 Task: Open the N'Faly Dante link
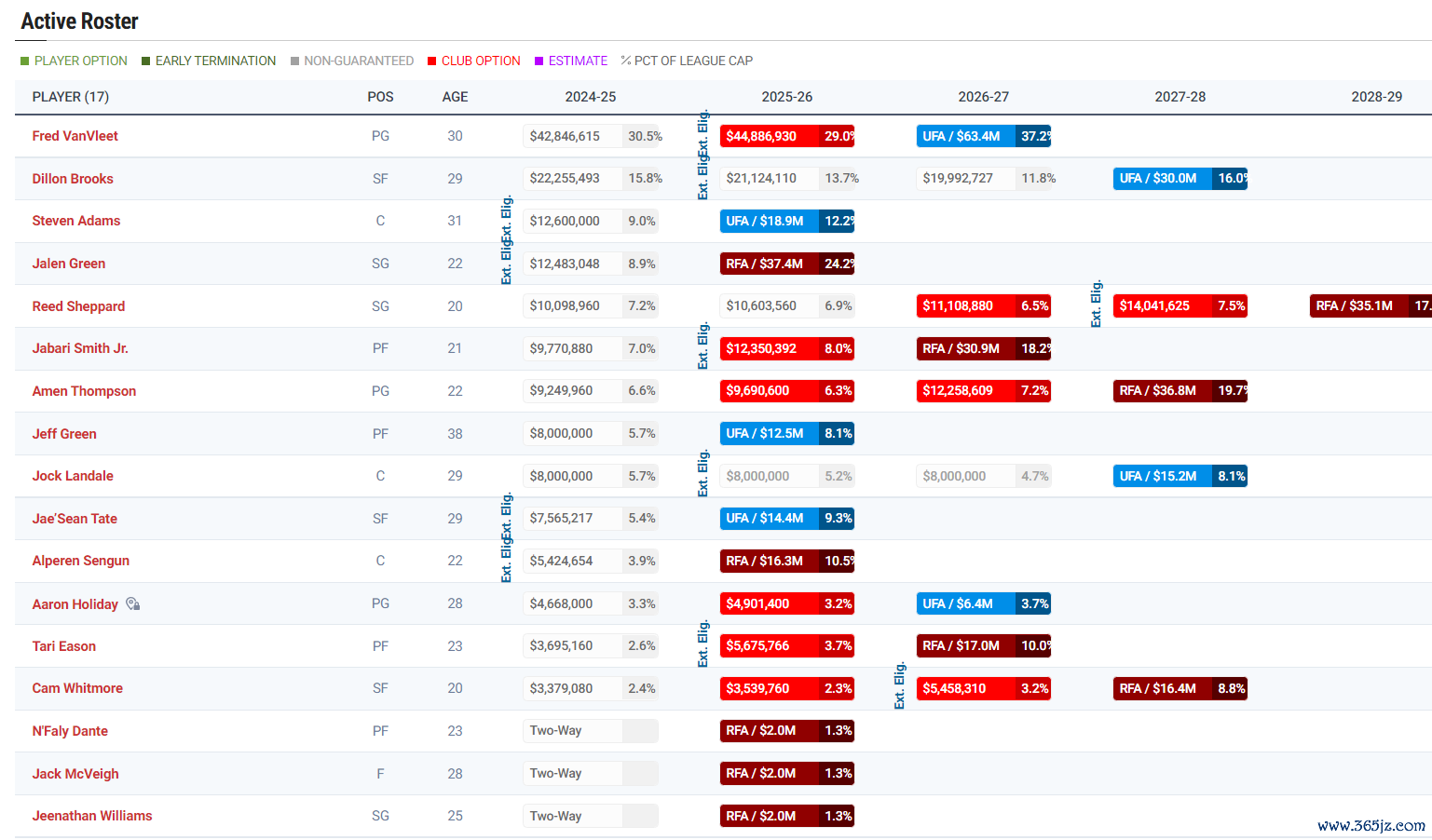point(70,731)
